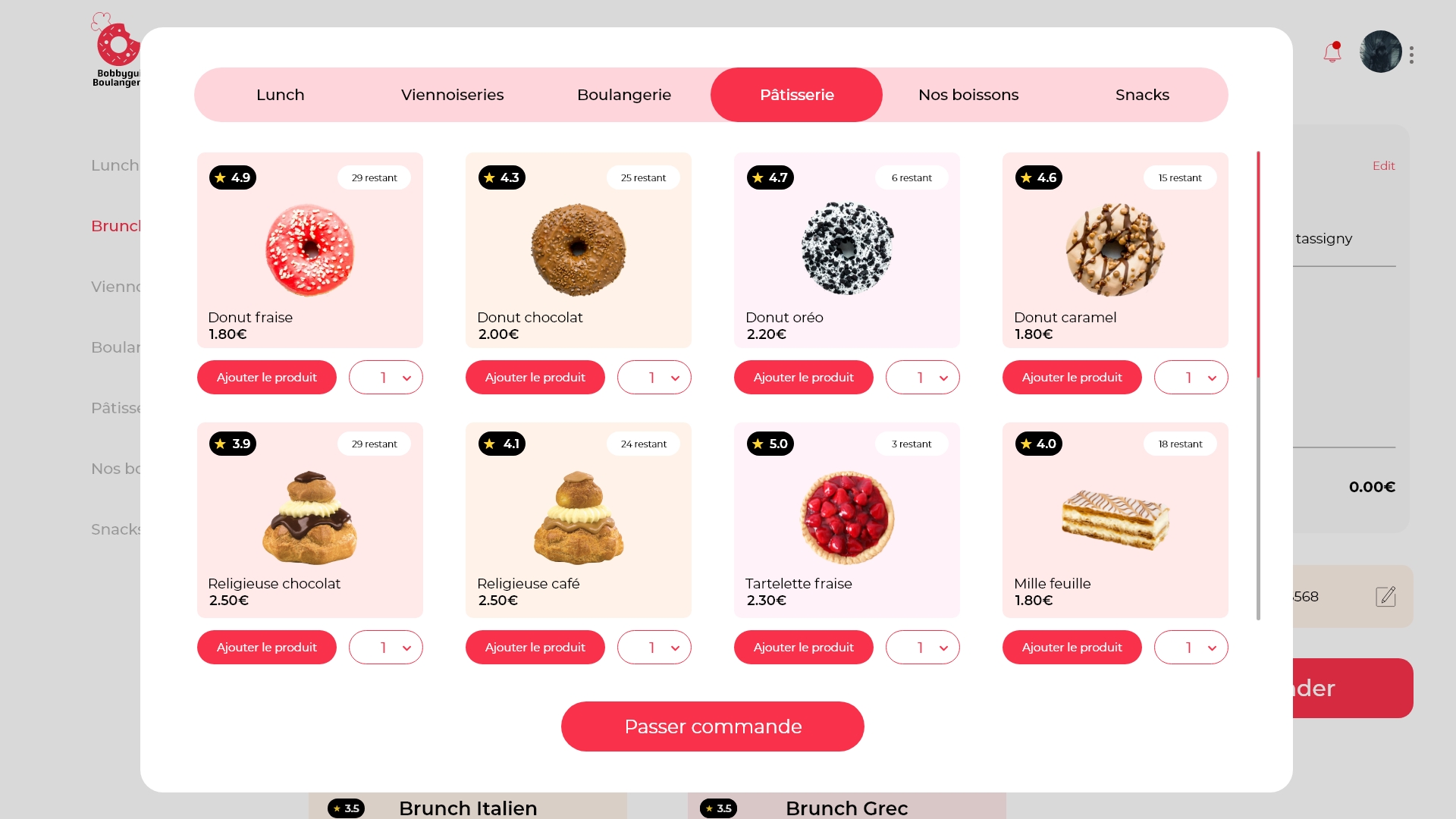Click the Tartelette fraise image
Screen dimensions: 1456x819
tap(847, 517)
